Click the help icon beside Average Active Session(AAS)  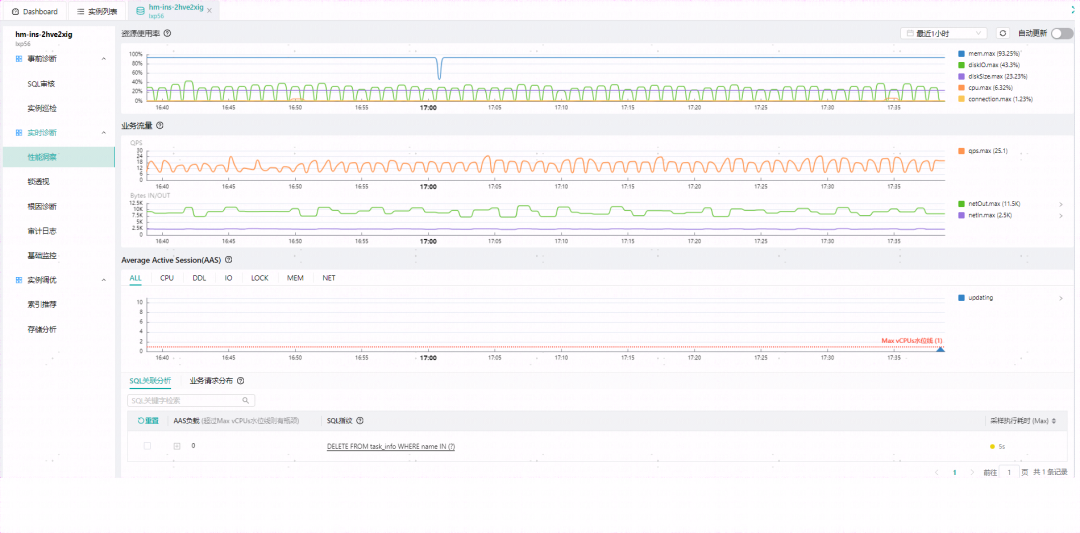229,260
